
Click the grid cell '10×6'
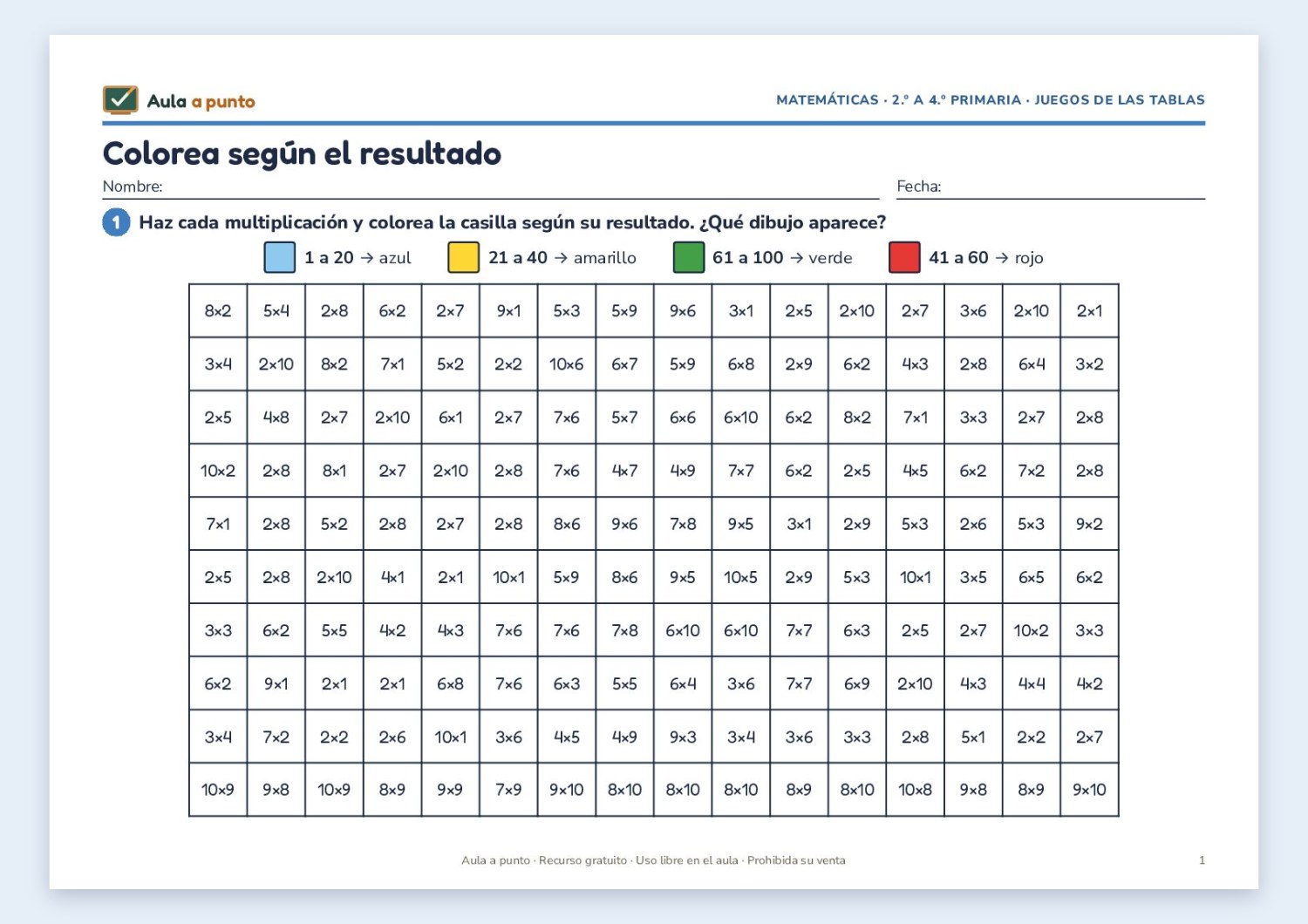click(567, 364)
